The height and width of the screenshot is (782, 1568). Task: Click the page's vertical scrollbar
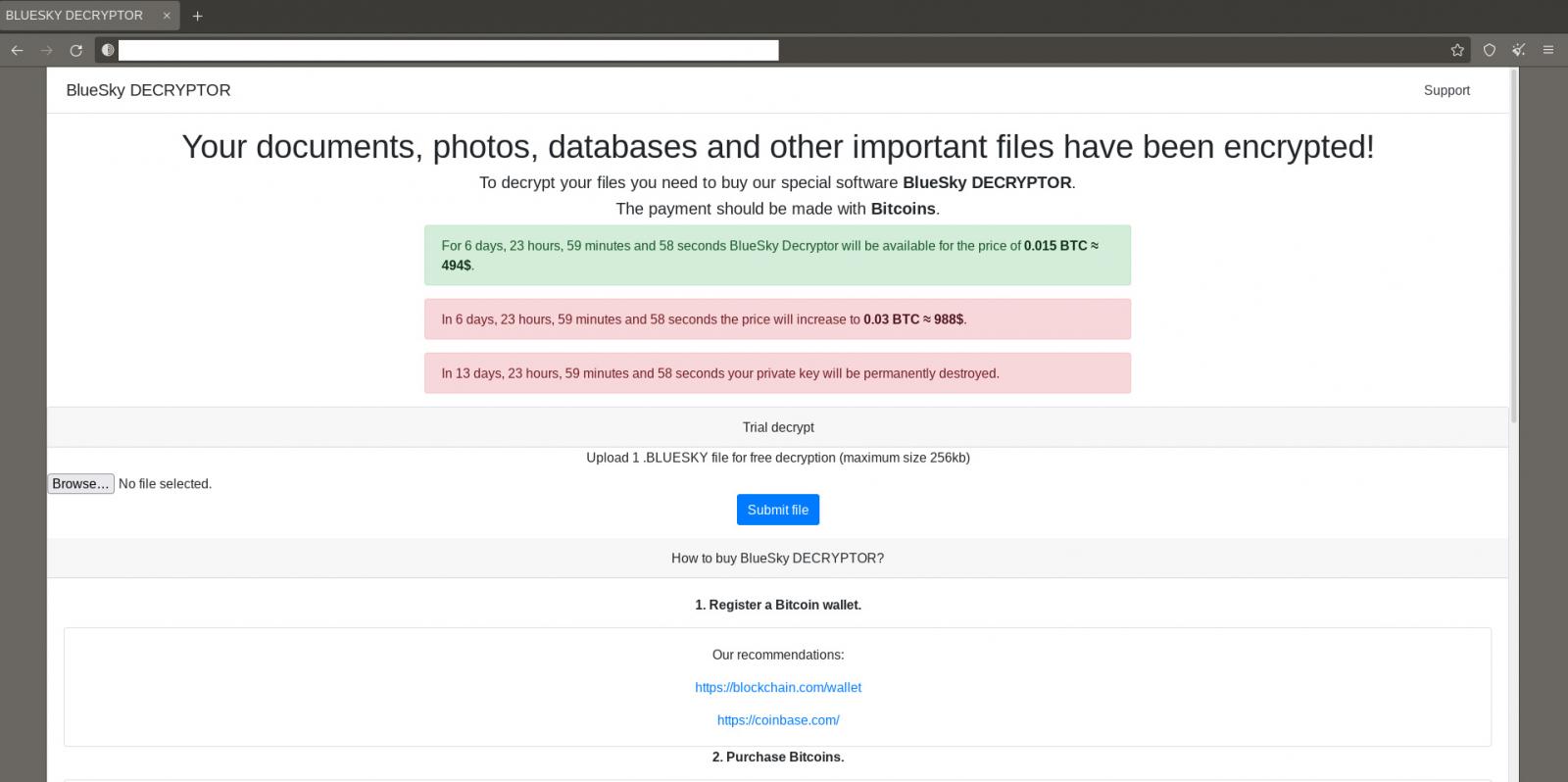coord(1514,245)
